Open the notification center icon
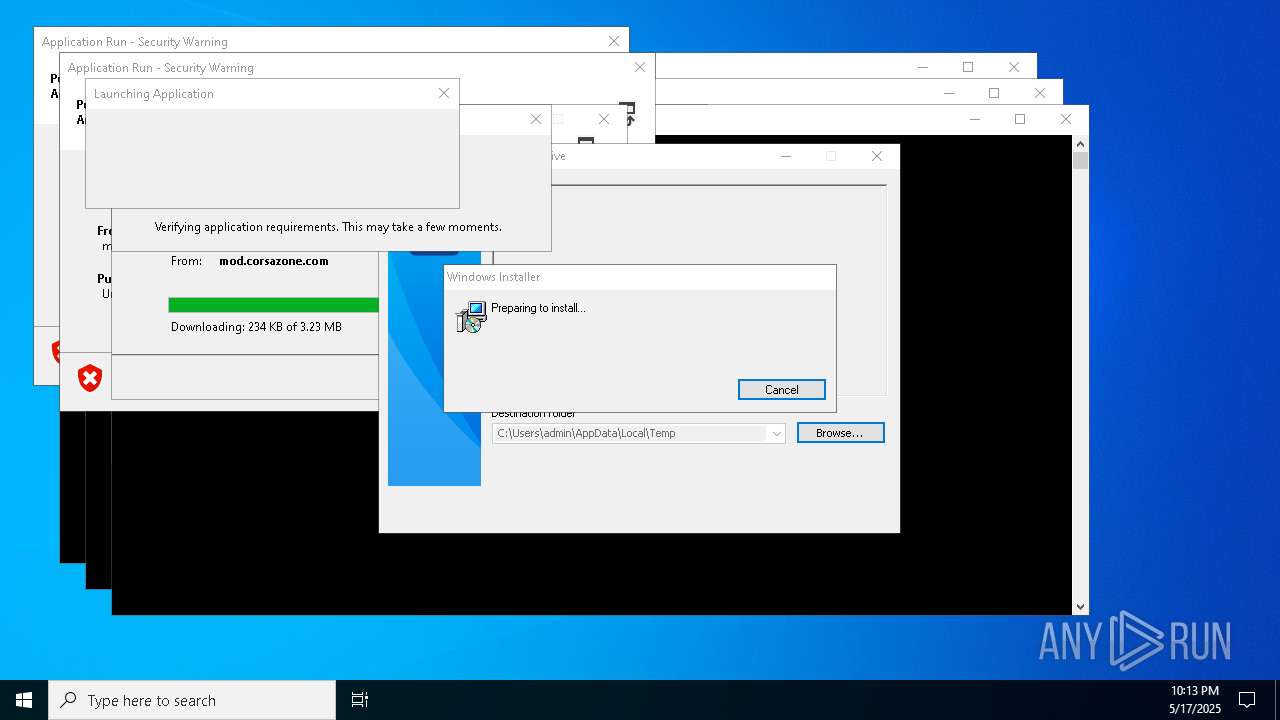Image resolution: width=1280 pixels, height=720 pixels. pyautogui.click(x=1247, y=700)
